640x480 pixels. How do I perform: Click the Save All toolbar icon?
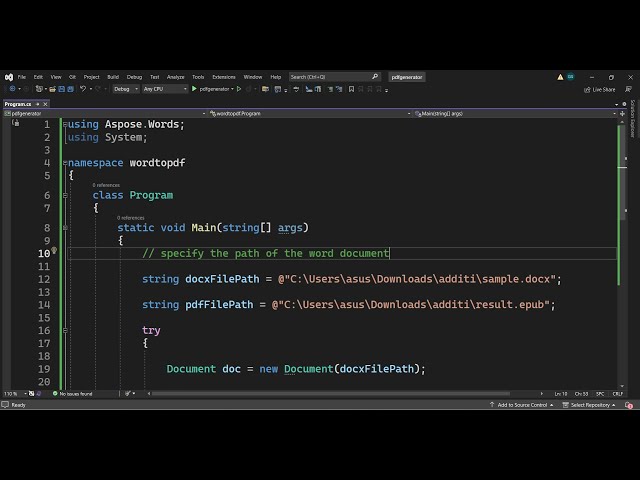pos(68,89)
